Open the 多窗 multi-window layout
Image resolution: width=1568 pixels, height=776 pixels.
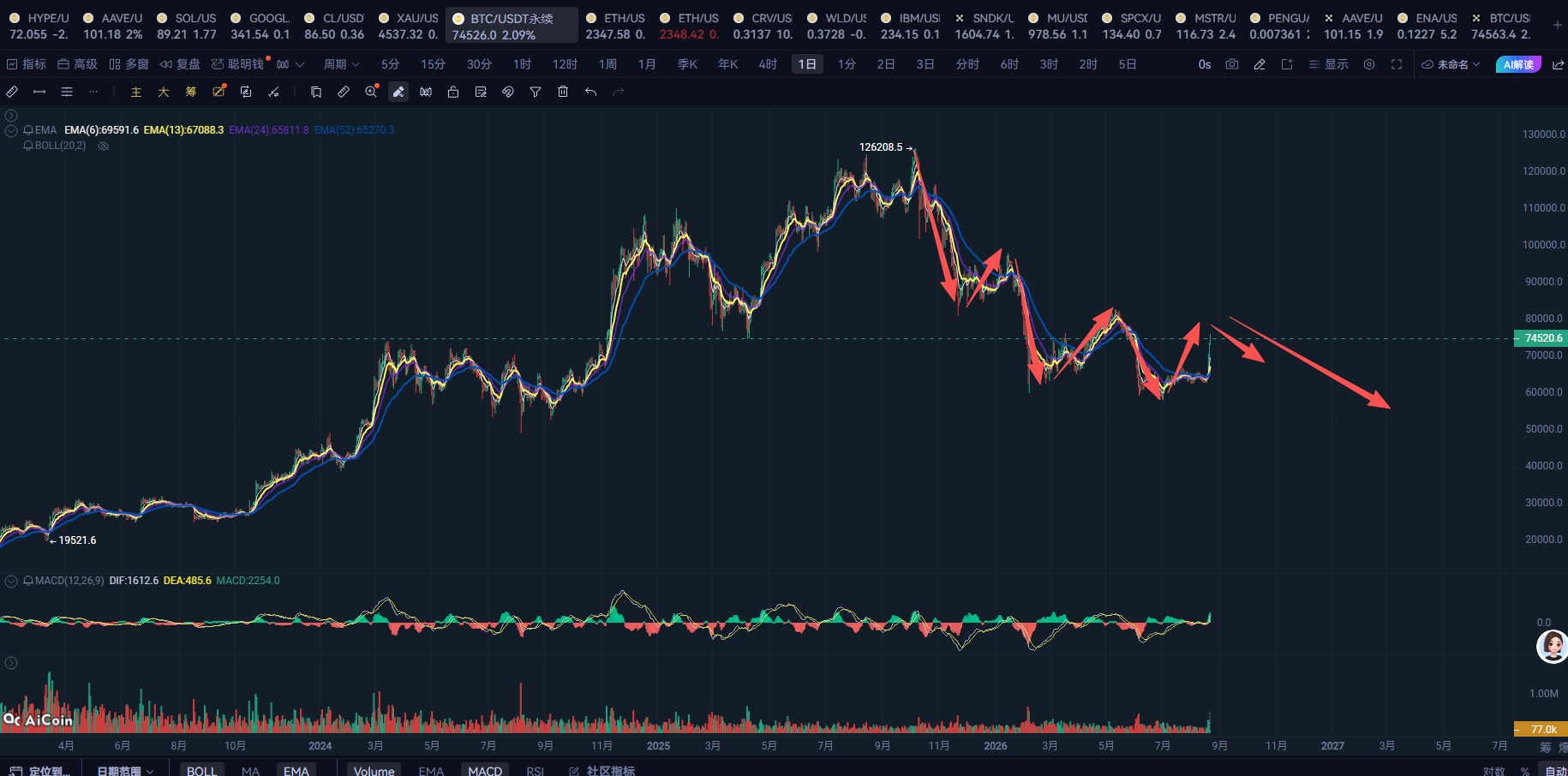pyautogui.click(x=129, y=64)
